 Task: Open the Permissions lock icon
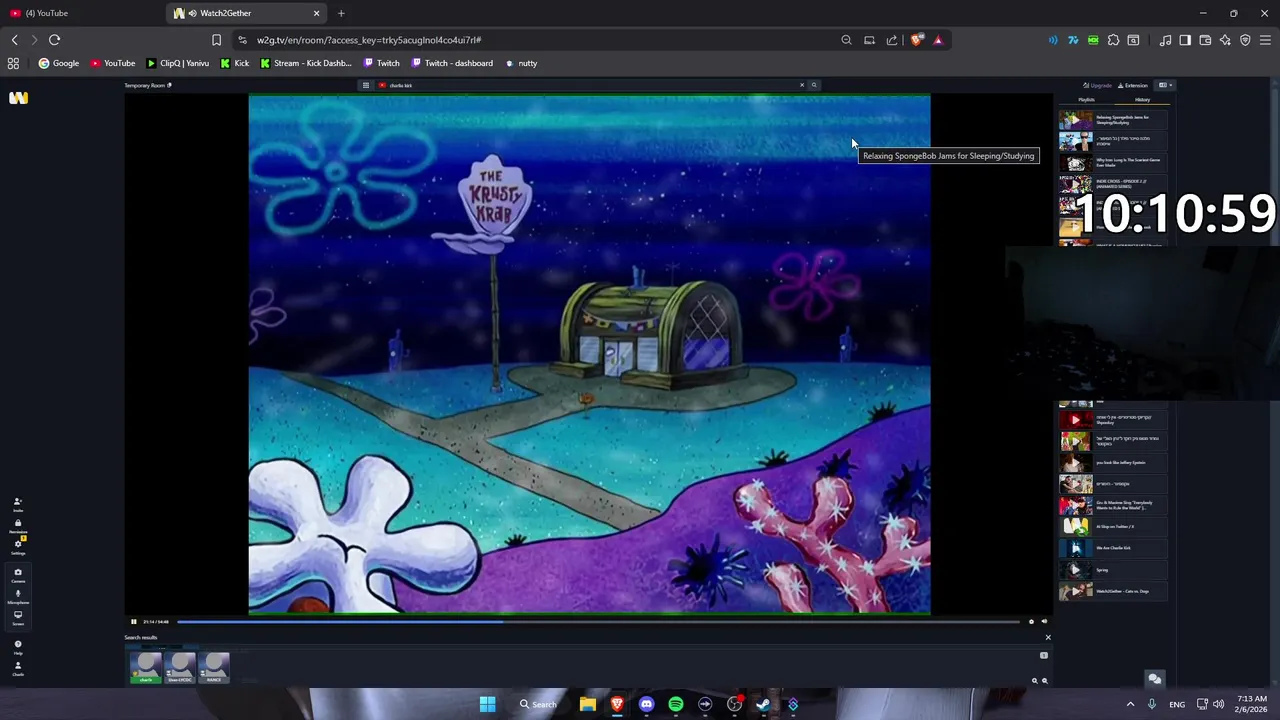17,525
